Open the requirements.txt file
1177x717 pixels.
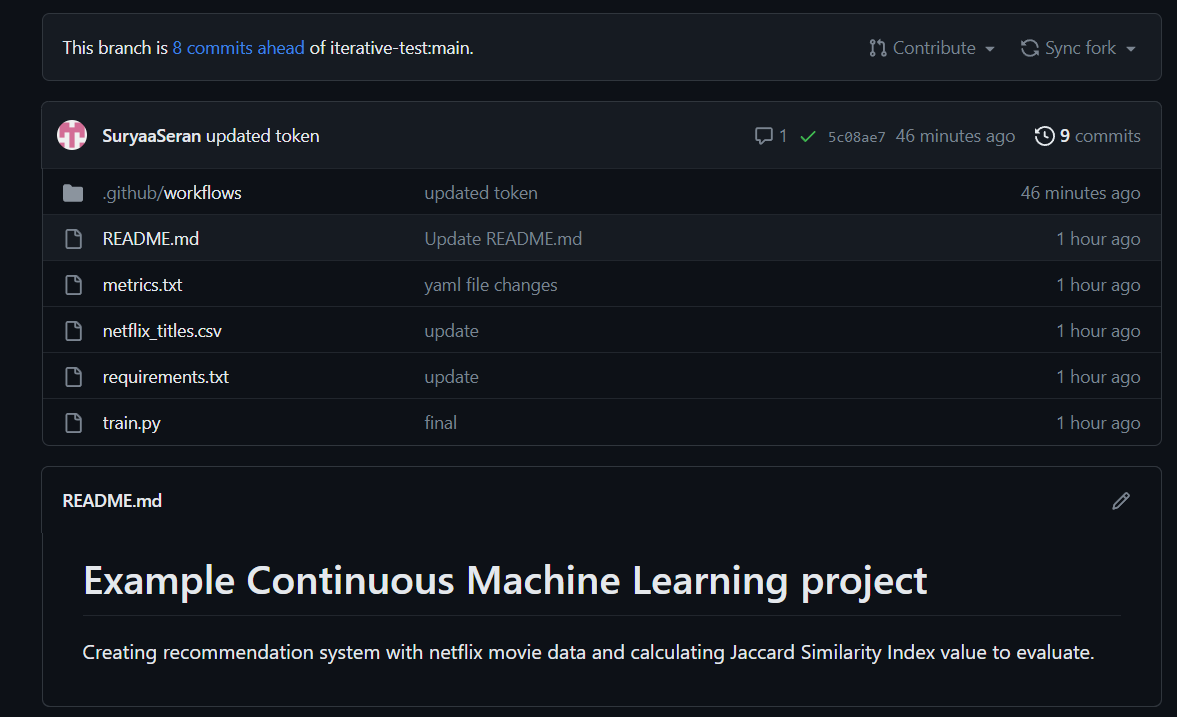pyautogui.click(x=165, y=376)
